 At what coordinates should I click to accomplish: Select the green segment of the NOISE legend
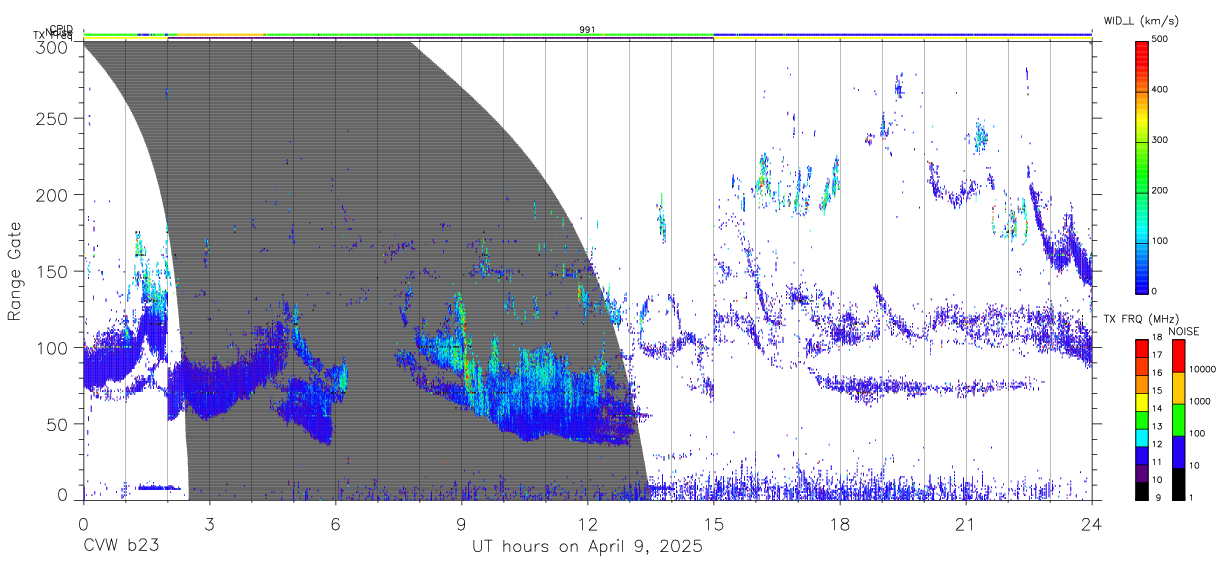pos(1178,419)
